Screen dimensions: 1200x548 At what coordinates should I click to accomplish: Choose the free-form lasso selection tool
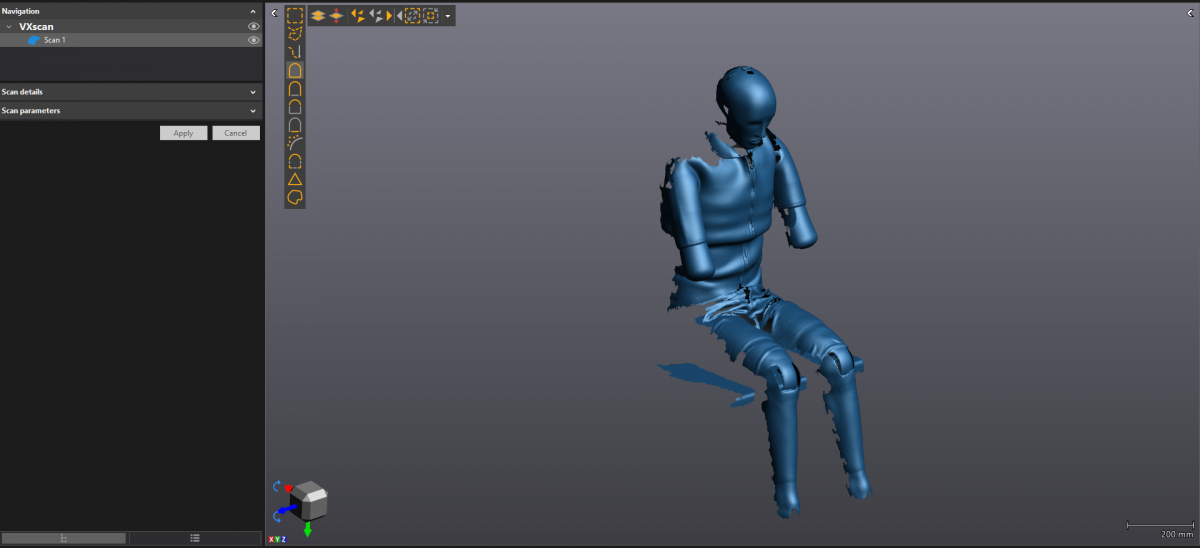[295, 33]
